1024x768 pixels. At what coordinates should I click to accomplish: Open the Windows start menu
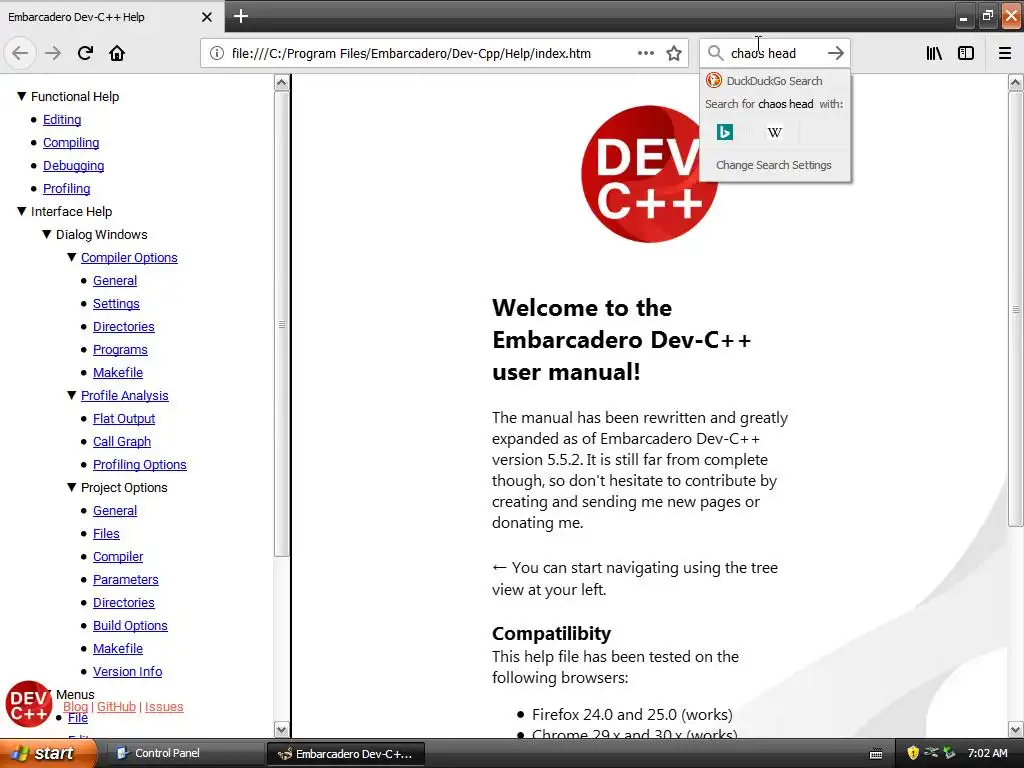coord(47,753)
